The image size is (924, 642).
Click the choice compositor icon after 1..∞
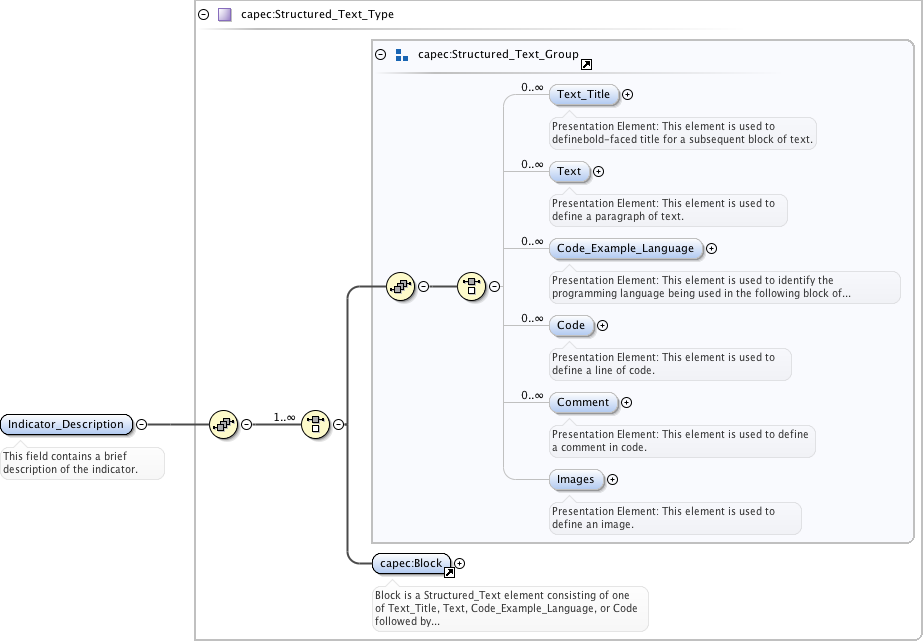[x=315, y=424]
